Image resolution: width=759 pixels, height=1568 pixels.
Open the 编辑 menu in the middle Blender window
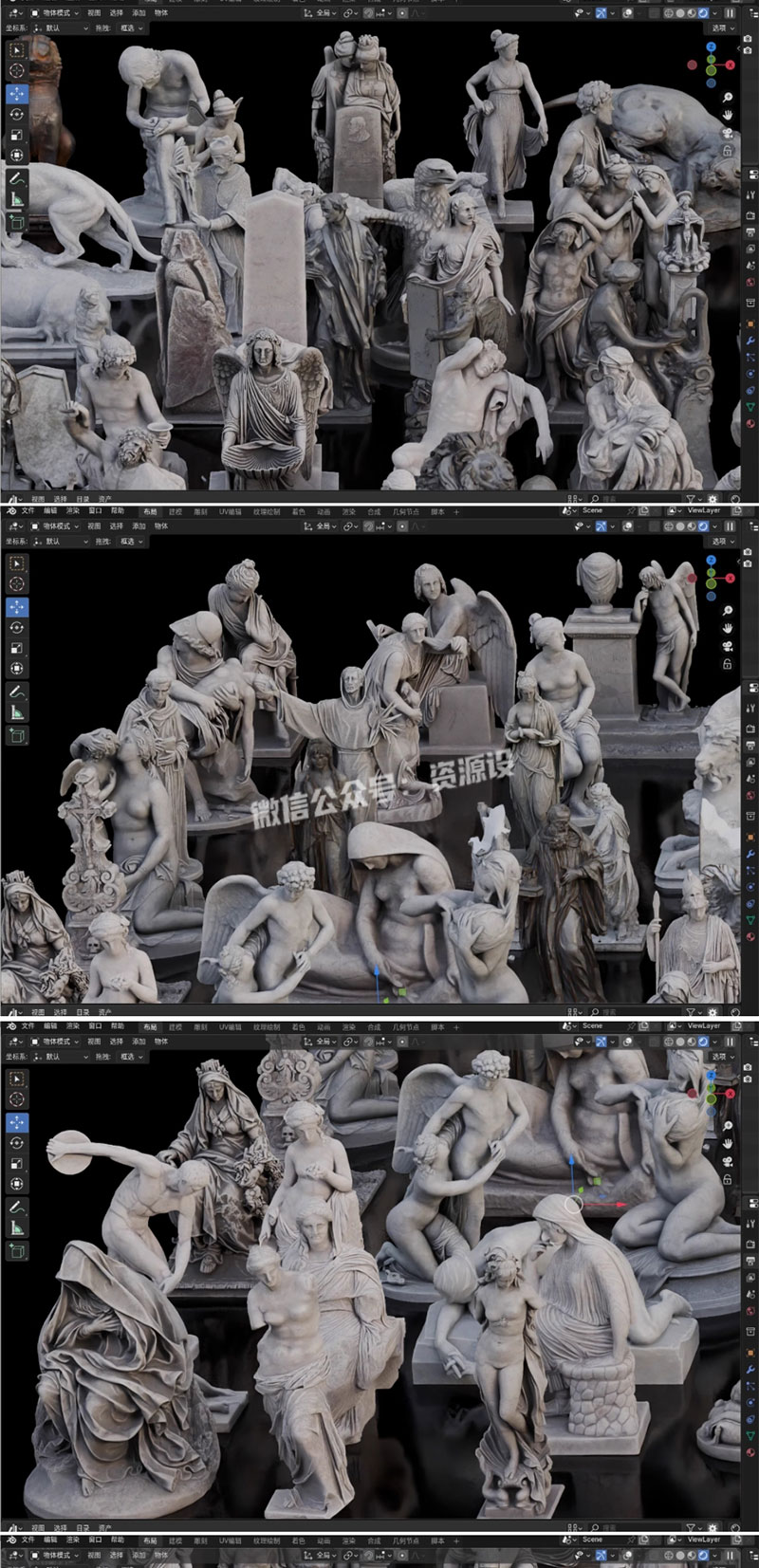point(50,510)
